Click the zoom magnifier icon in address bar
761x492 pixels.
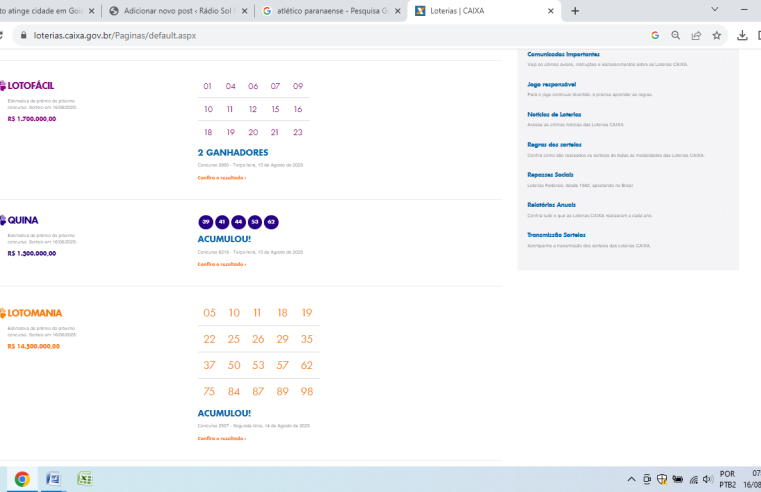point(676,35)
